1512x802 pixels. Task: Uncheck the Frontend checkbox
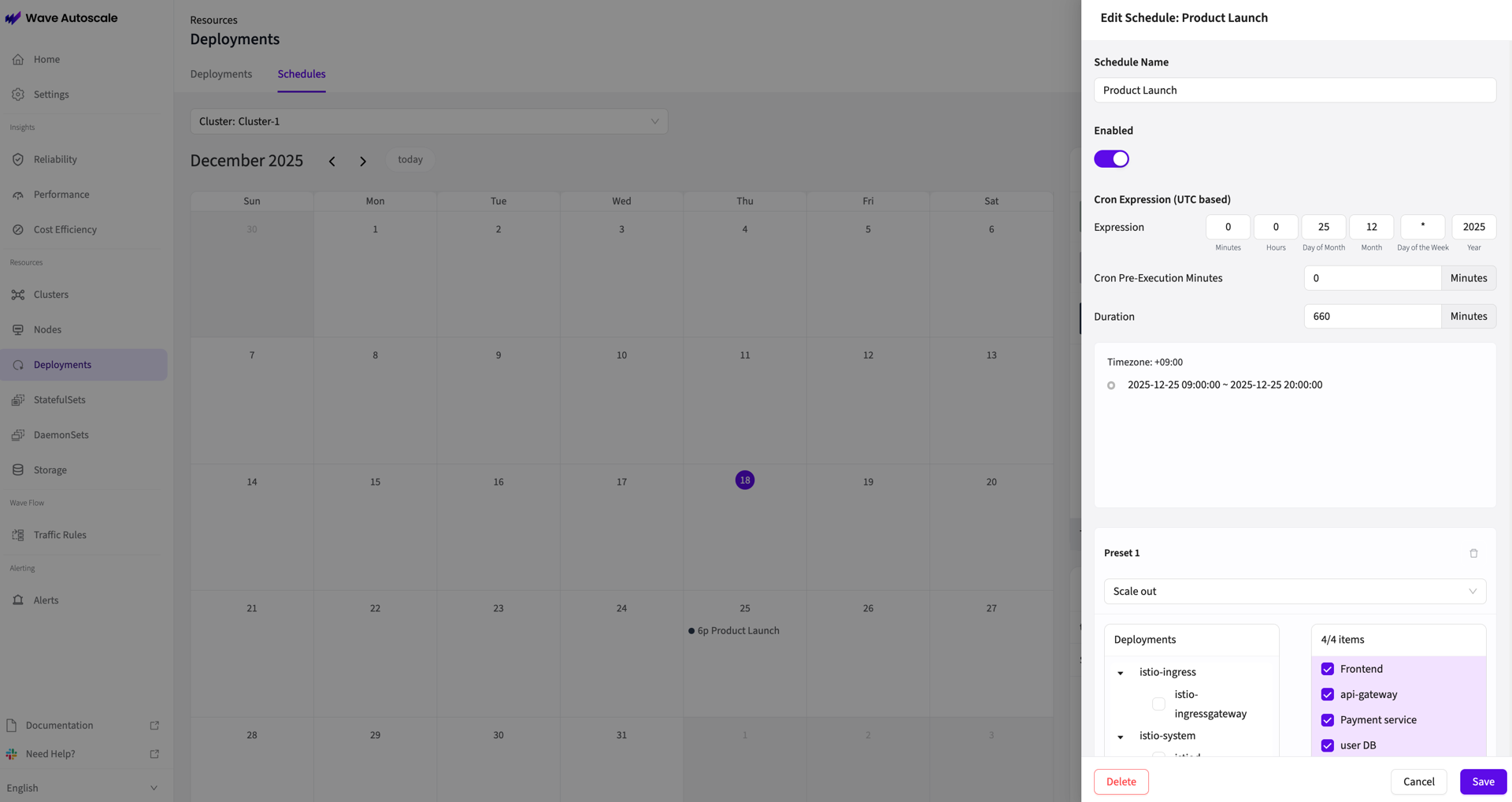pos(1327,669)
